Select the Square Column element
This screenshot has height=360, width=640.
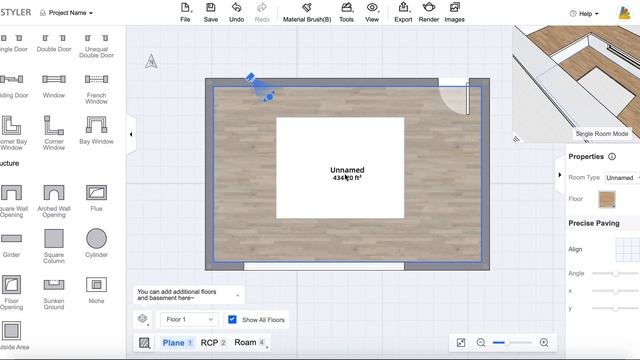pos(54,246)
